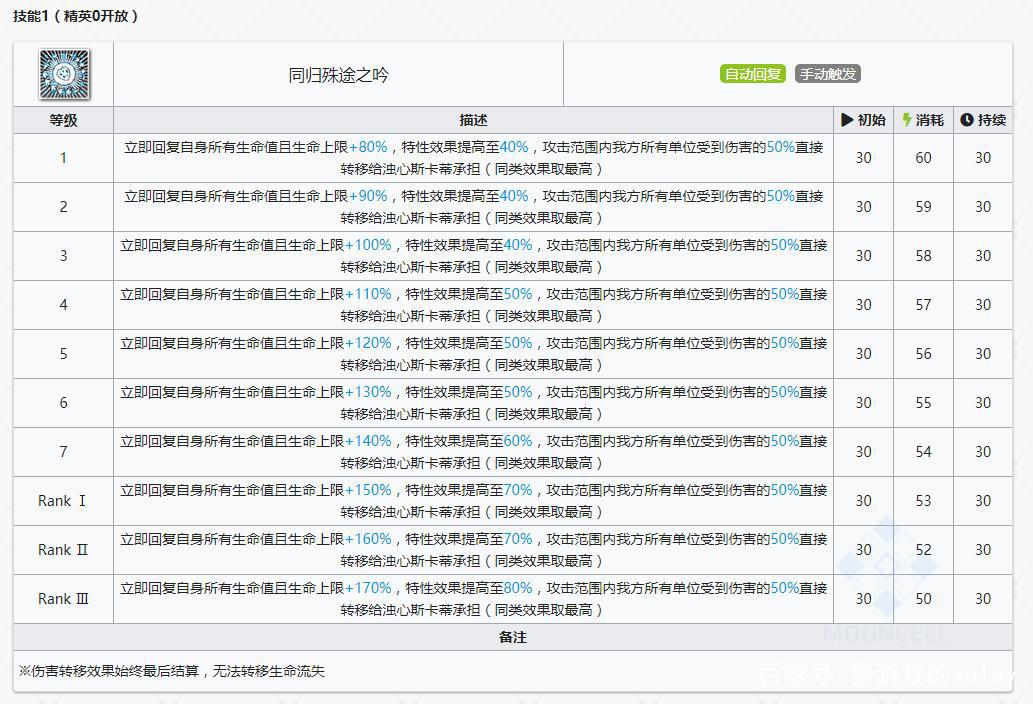Image resolution: width=1033 pixels, height=704 pixels.
Task: Click the 同归殊途之吟 skill icon image
Action: coord(64,74)
